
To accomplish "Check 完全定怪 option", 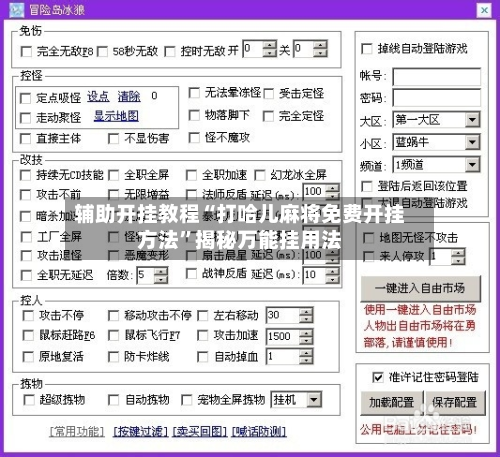I will tap(268, 116).
